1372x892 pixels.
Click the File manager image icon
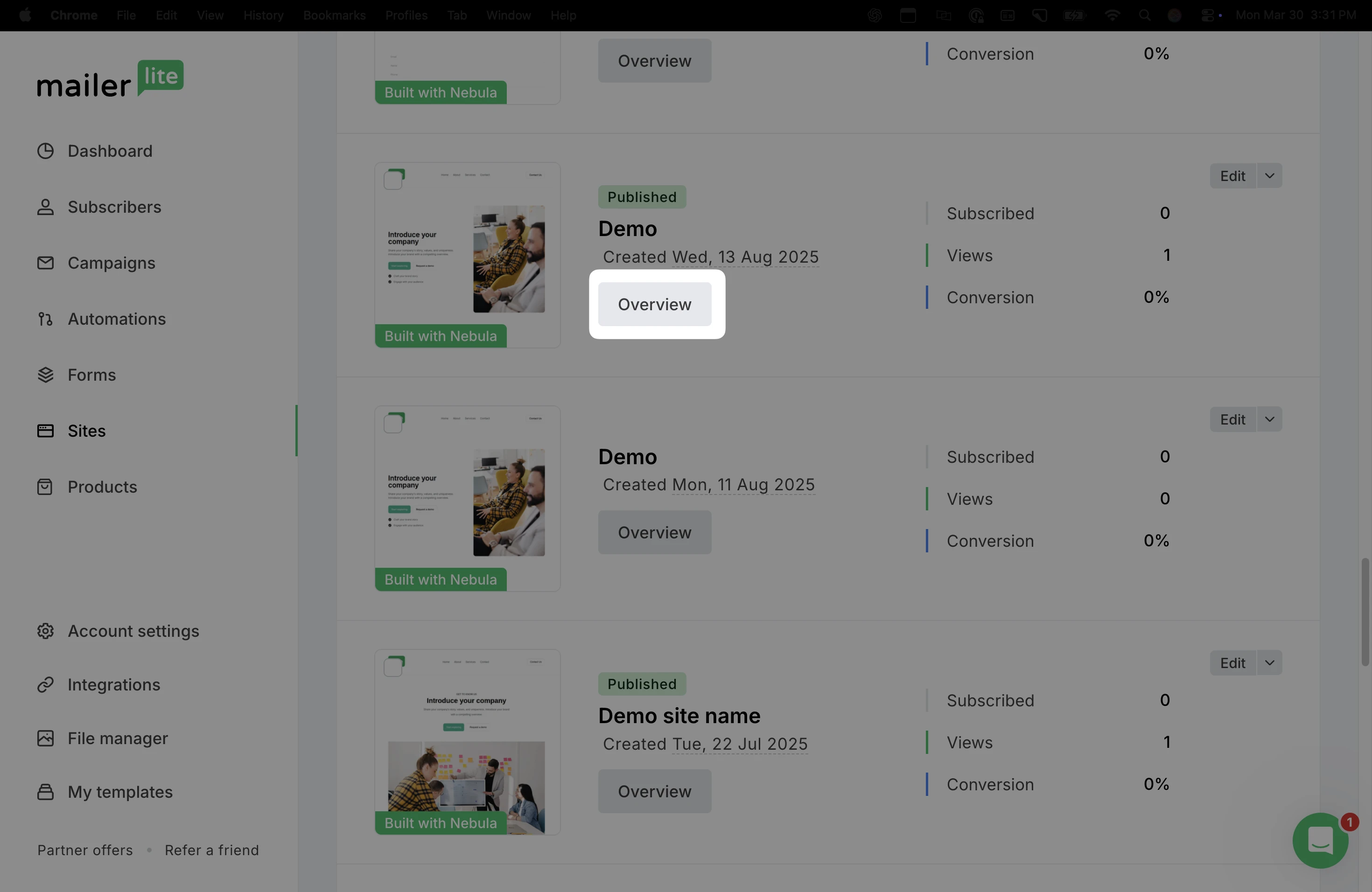click(x=46, y=738)
